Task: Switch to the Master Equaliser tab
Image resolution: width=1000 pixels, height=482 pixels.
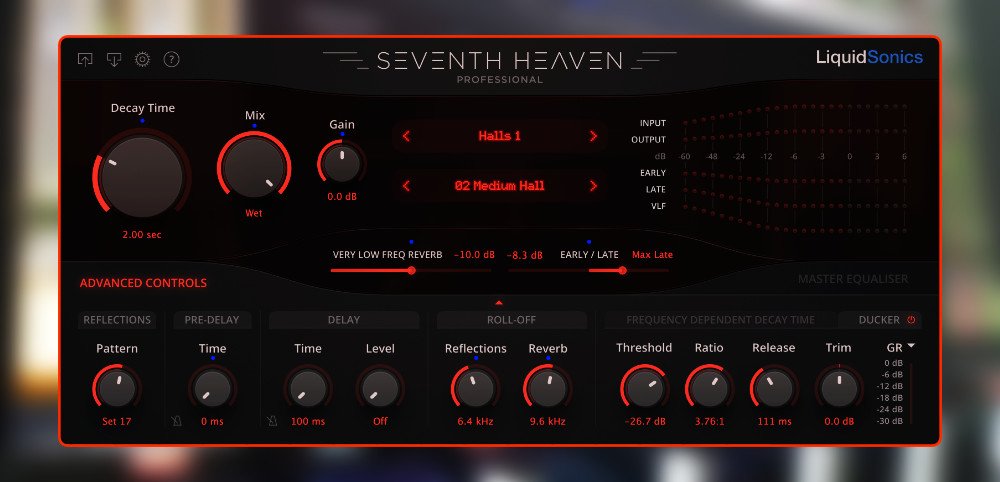Action: (x=853, y=279)
